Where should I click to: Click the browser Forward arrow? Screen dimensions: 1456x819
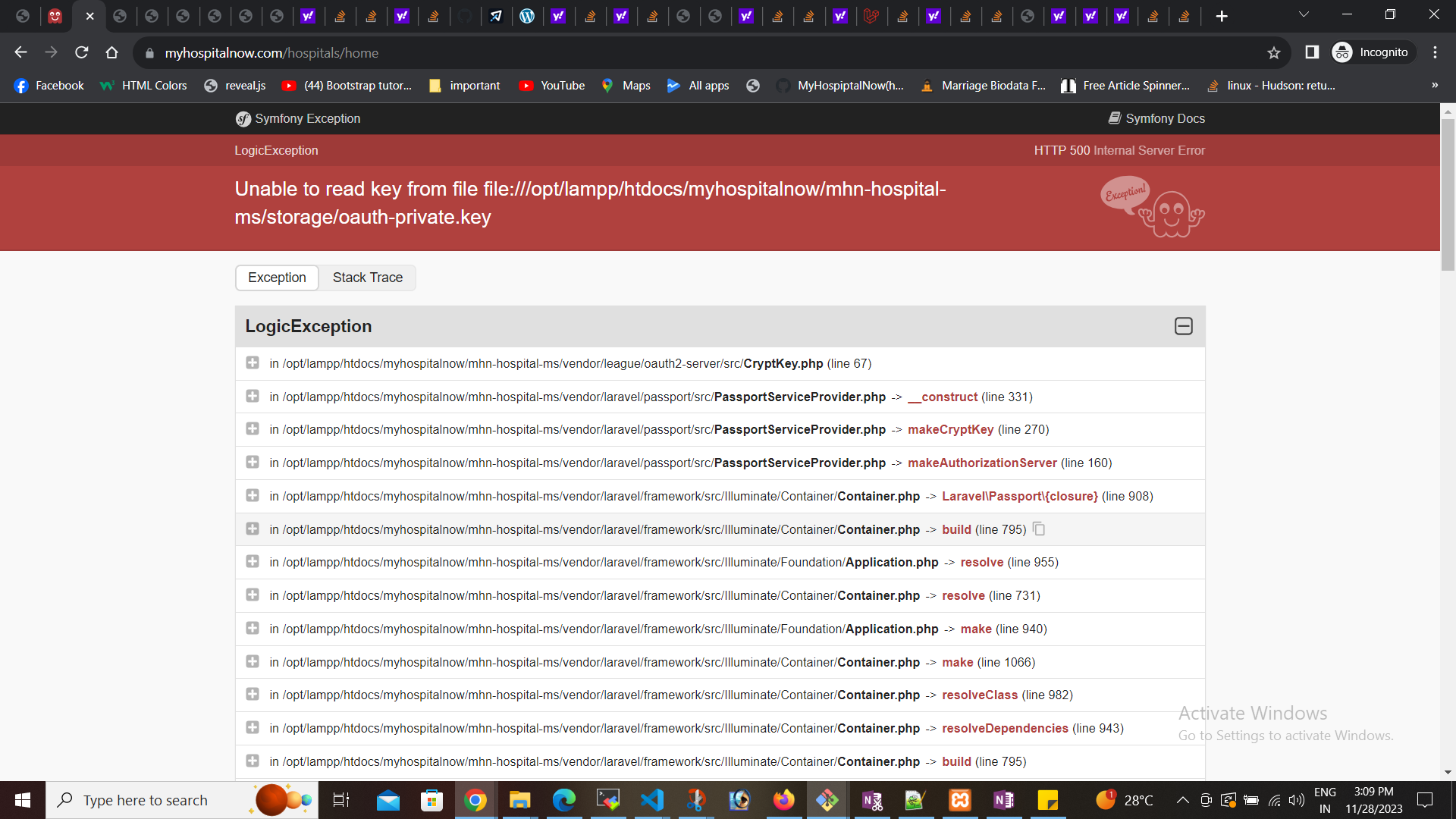point(51,52)
